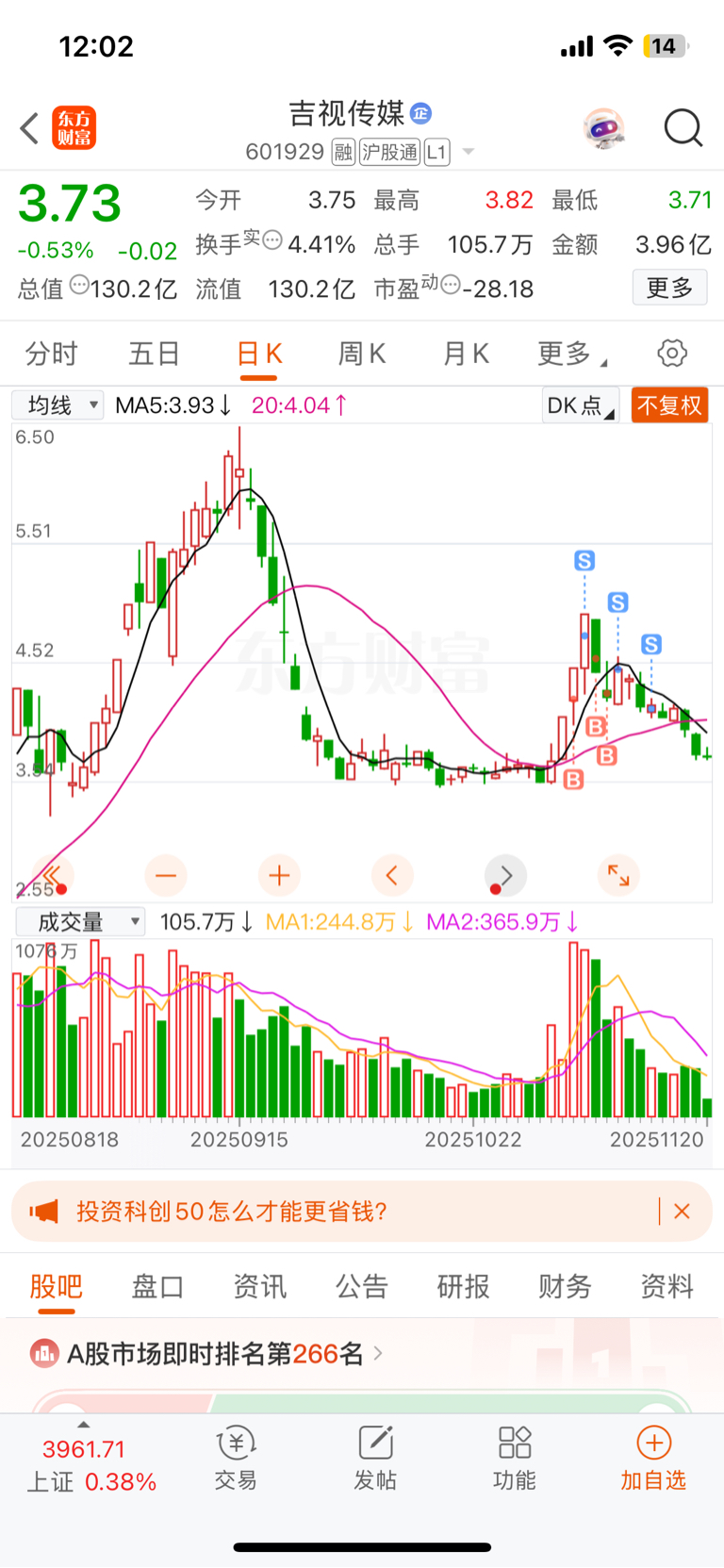Tap the current price 3.73

tap(70, 204)
